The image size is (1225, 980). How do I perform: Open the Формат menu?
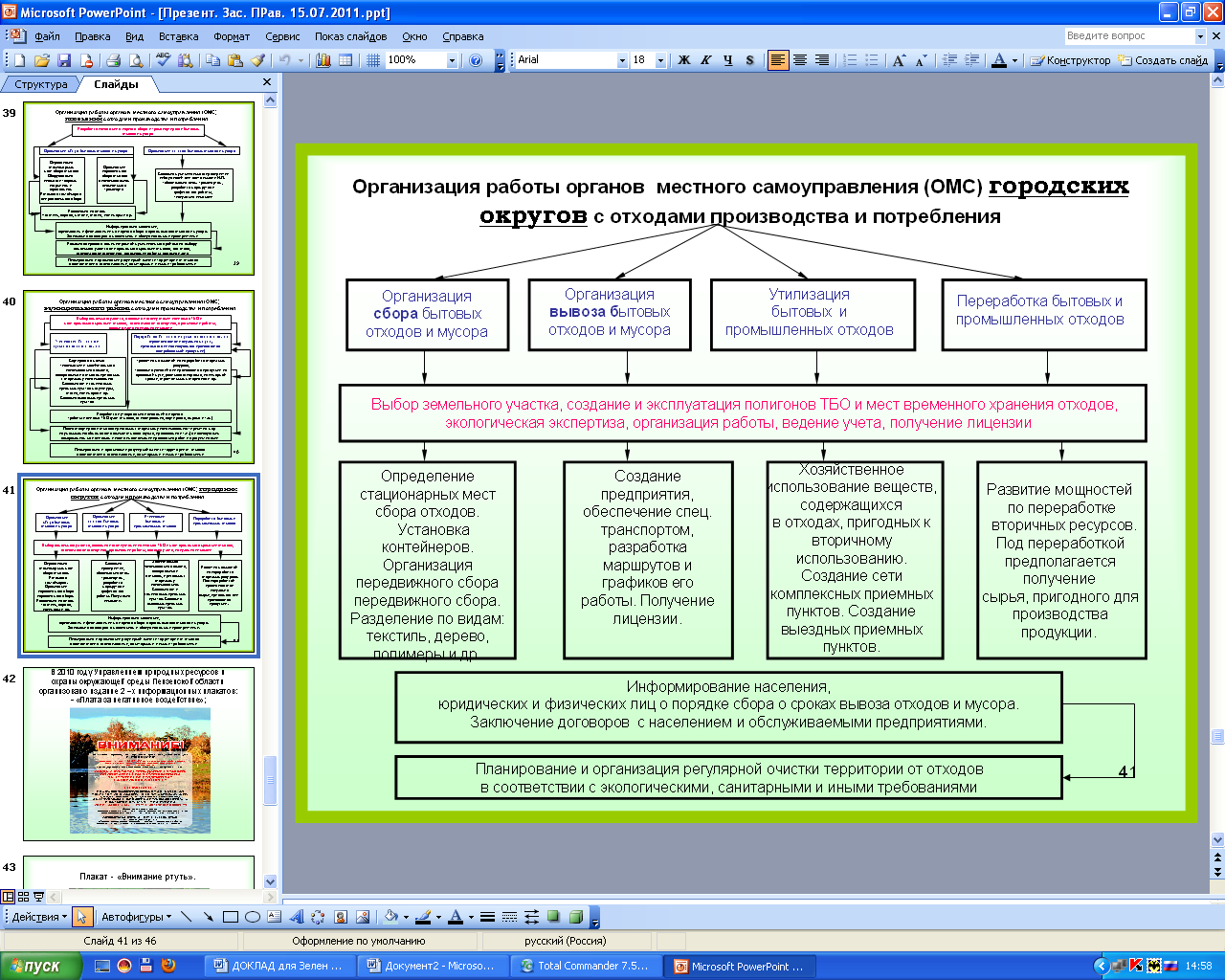(x=232, y=36)
